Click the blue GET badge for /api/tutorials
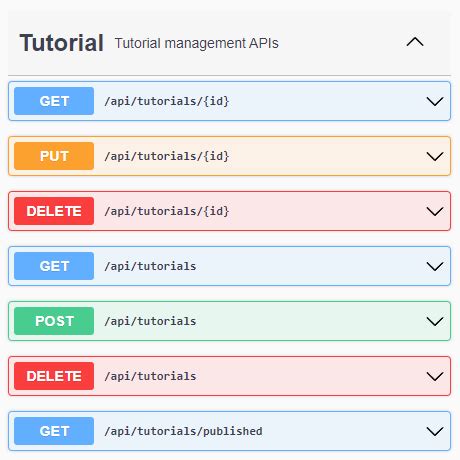Viewport: 460px width, 460px height. (54, 266)
